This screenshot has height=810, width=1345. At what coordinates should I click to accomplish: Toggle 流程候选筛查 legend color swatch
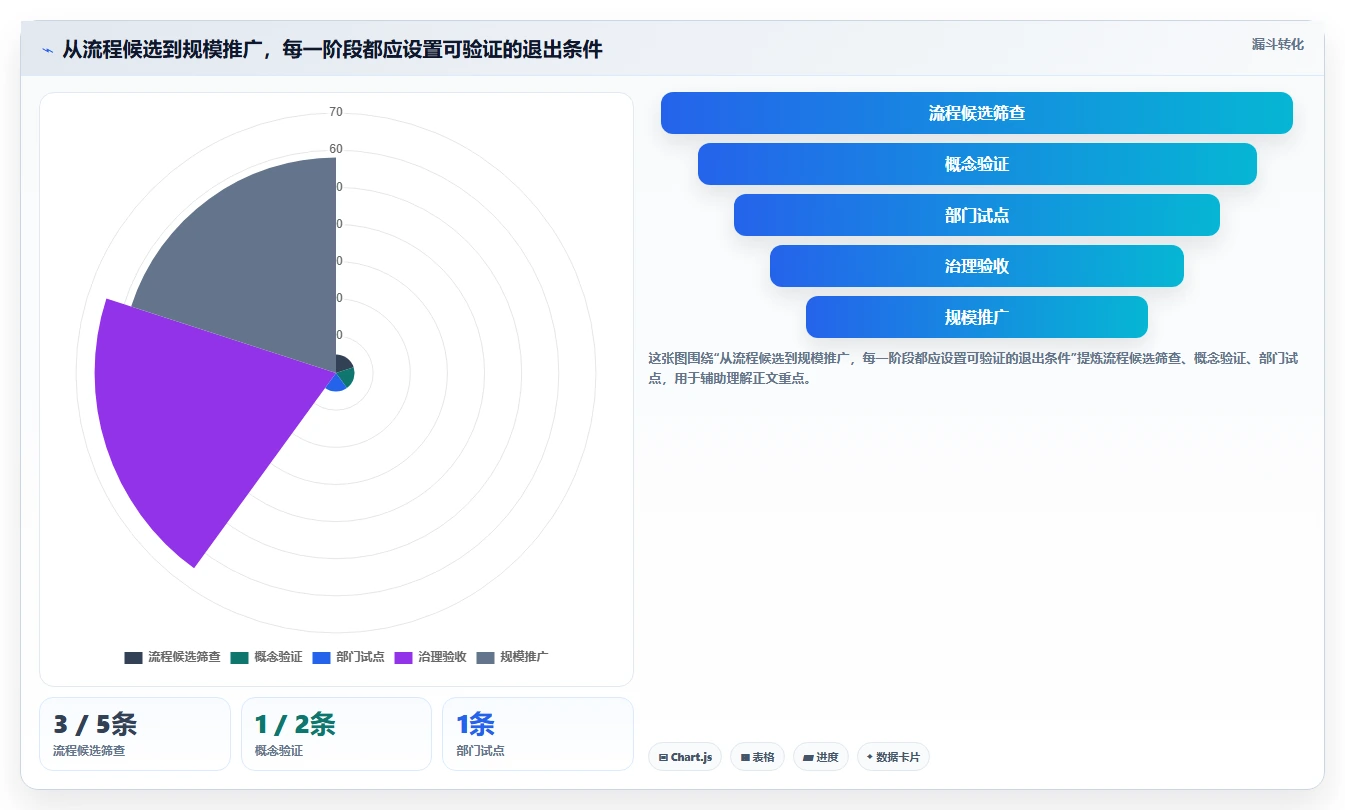133,657
